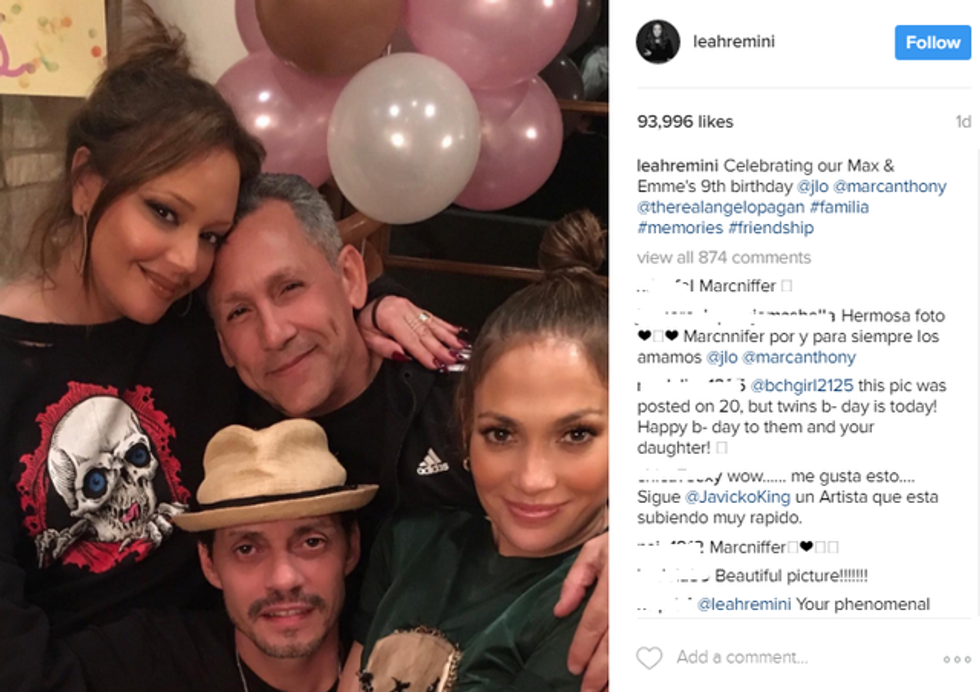Image resolution: width=980 pixels, height=692 pixels.
Task: Click leahremini username in the caption
Action: 678,166
